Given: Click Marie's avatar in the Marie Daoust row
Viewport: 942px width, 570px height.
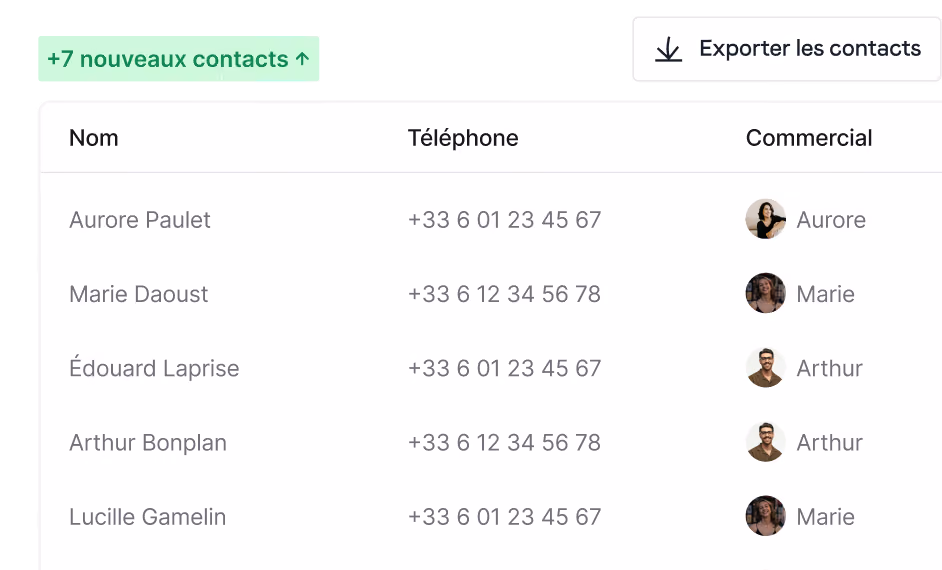Looking at the screenshot, I should pyautogui.click(x=765, y=293).
